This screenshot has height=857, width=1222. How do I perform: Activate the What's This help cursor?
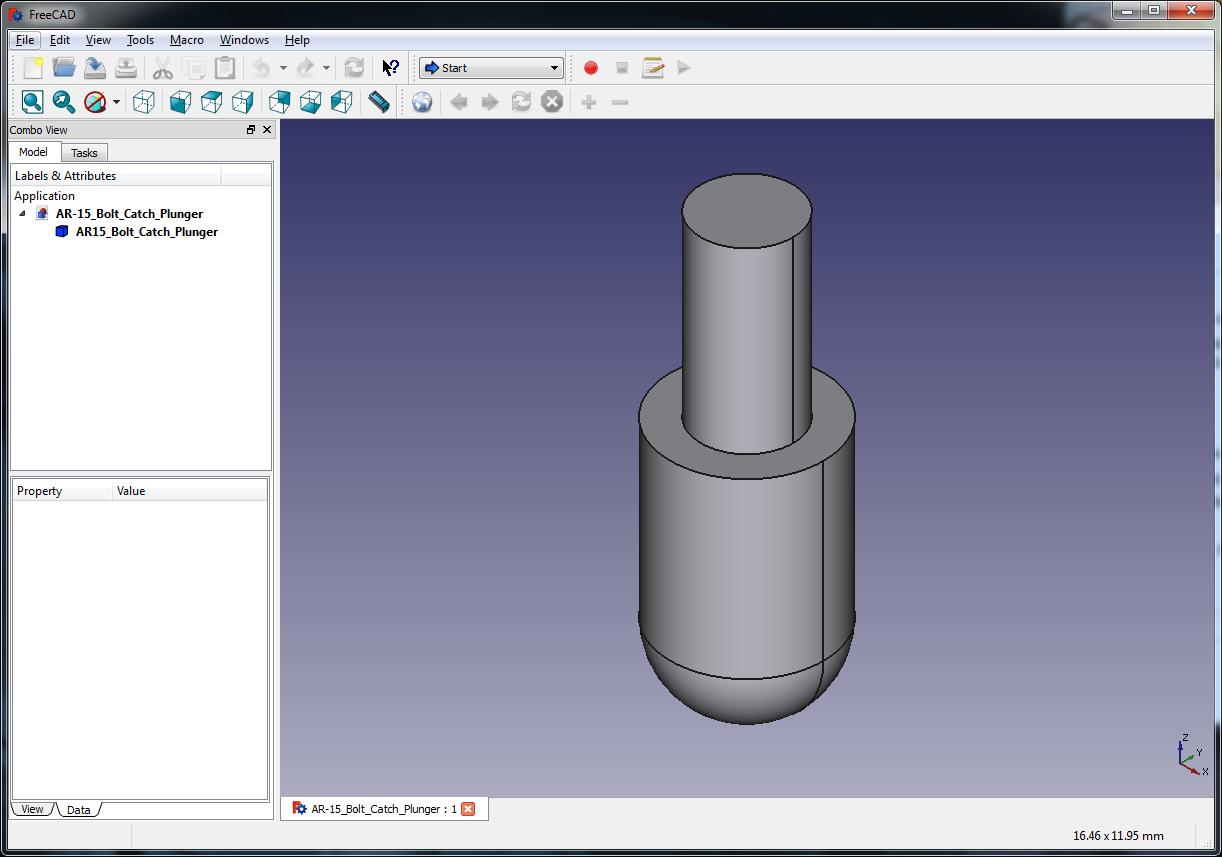point(391,68)
